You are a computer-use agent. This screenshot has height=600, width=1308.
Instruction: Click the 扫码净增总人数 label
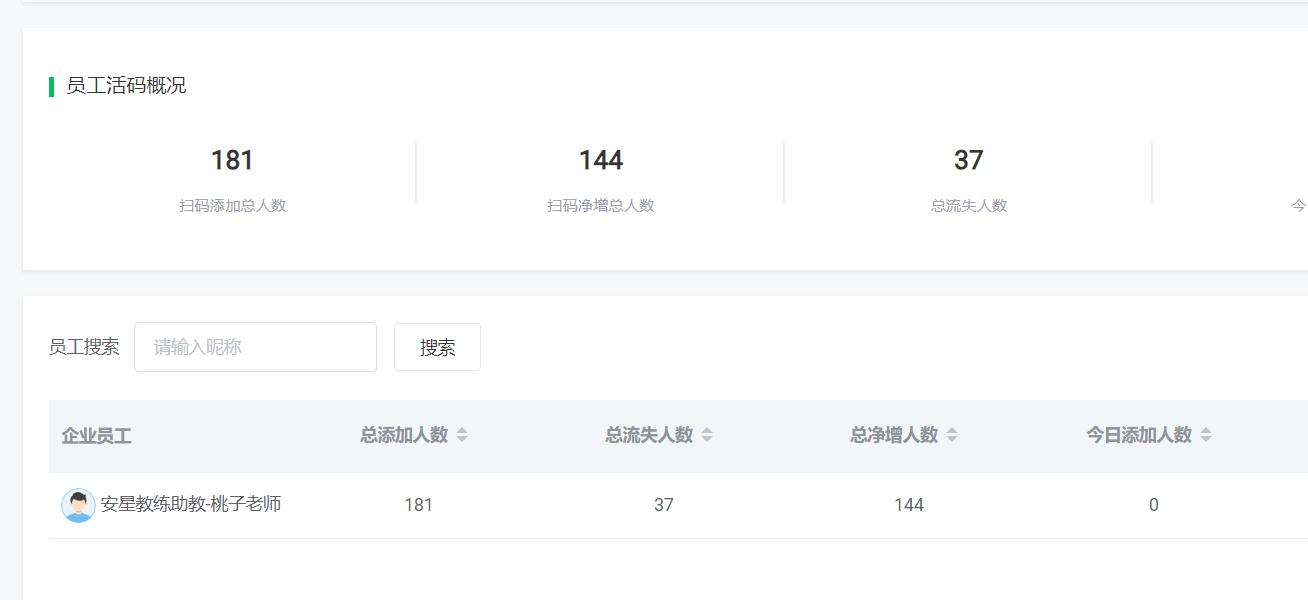point(601,206)
